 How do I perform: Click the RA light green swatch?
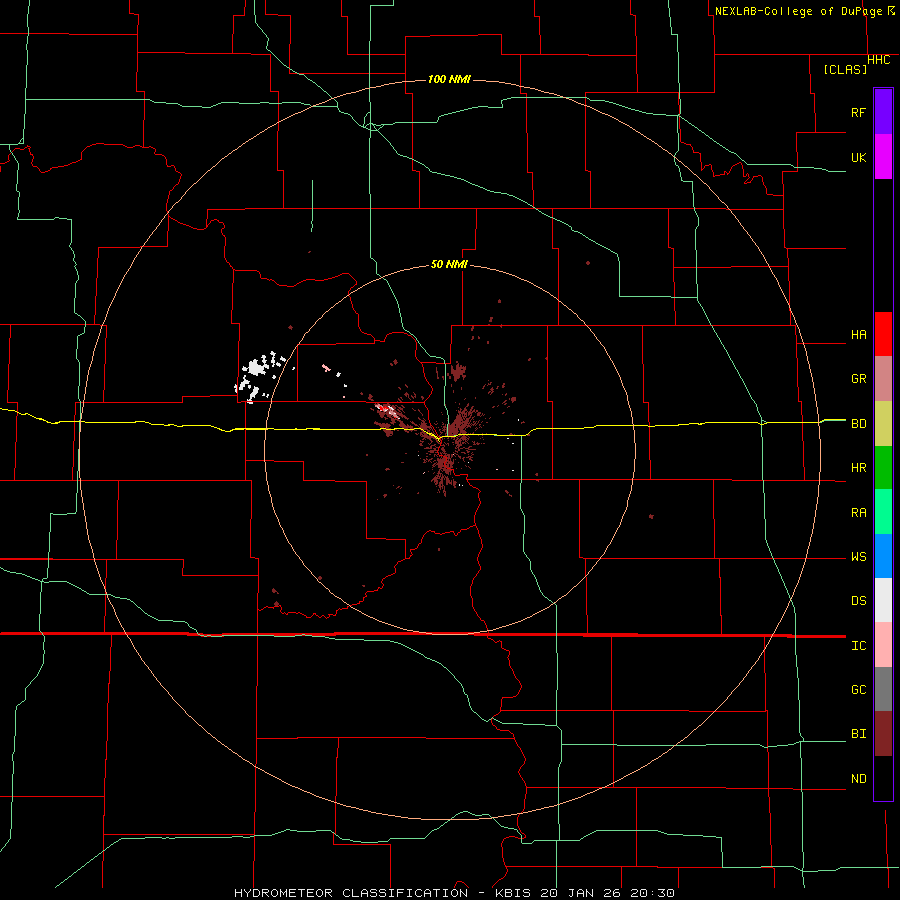pos(883,512)
